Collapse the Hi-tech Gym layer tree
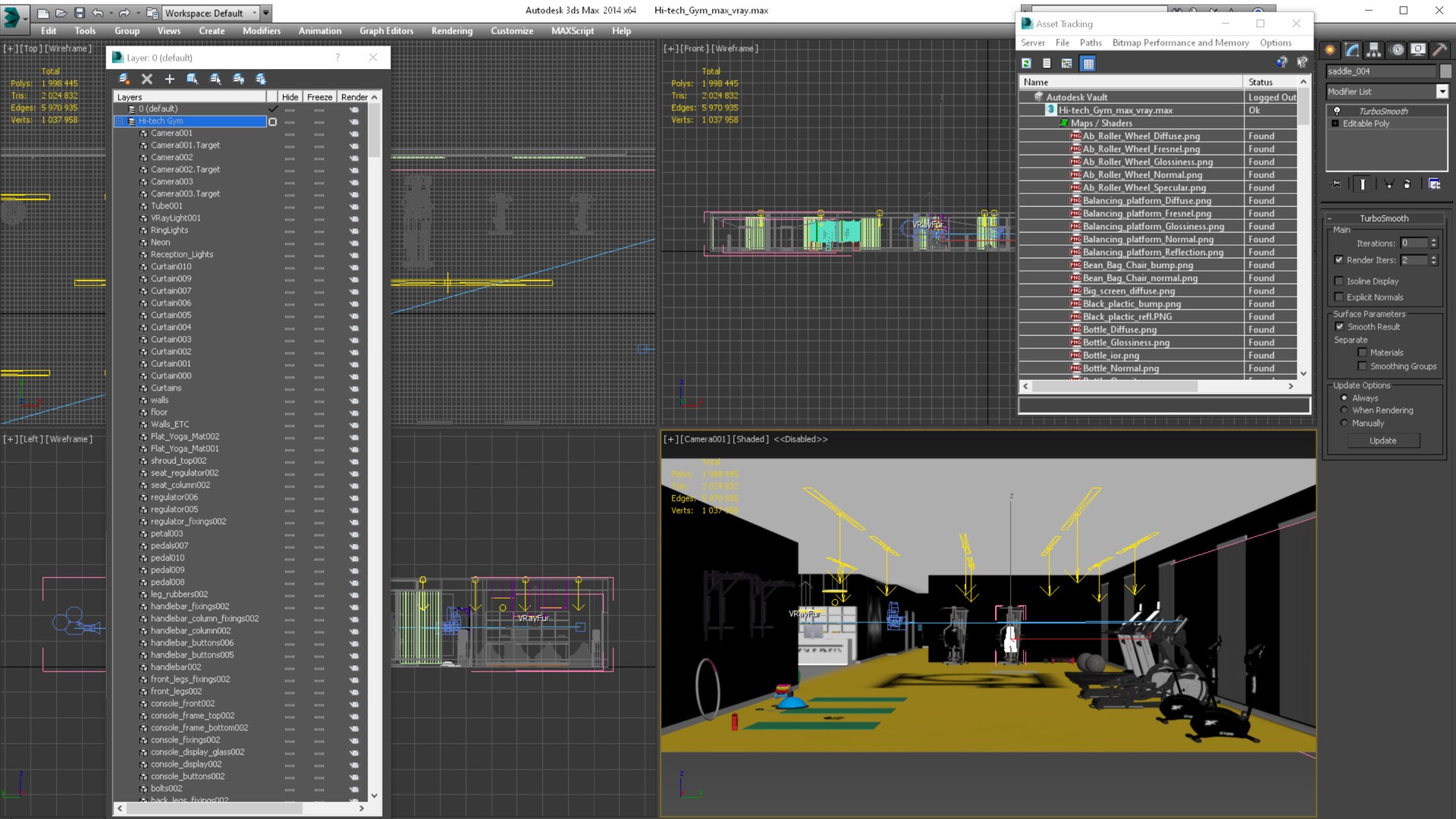The image size is (1456, 819). [x=120, y=121]
